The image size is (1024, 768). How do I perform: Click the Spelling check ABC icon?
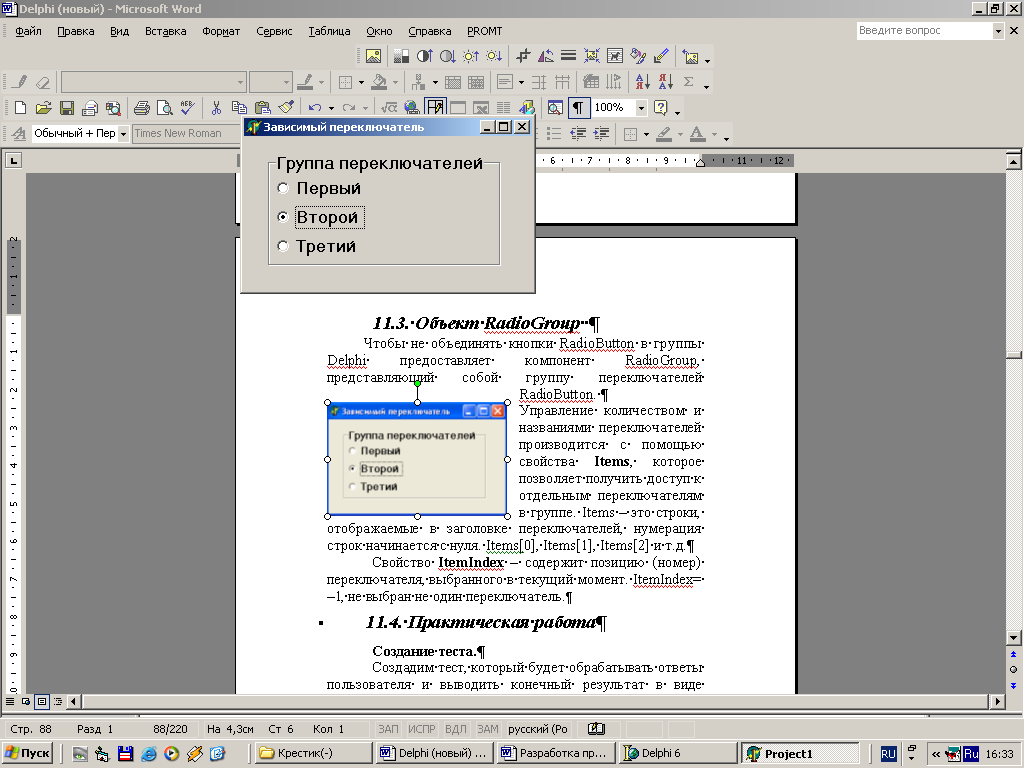(x=187, y=108)
